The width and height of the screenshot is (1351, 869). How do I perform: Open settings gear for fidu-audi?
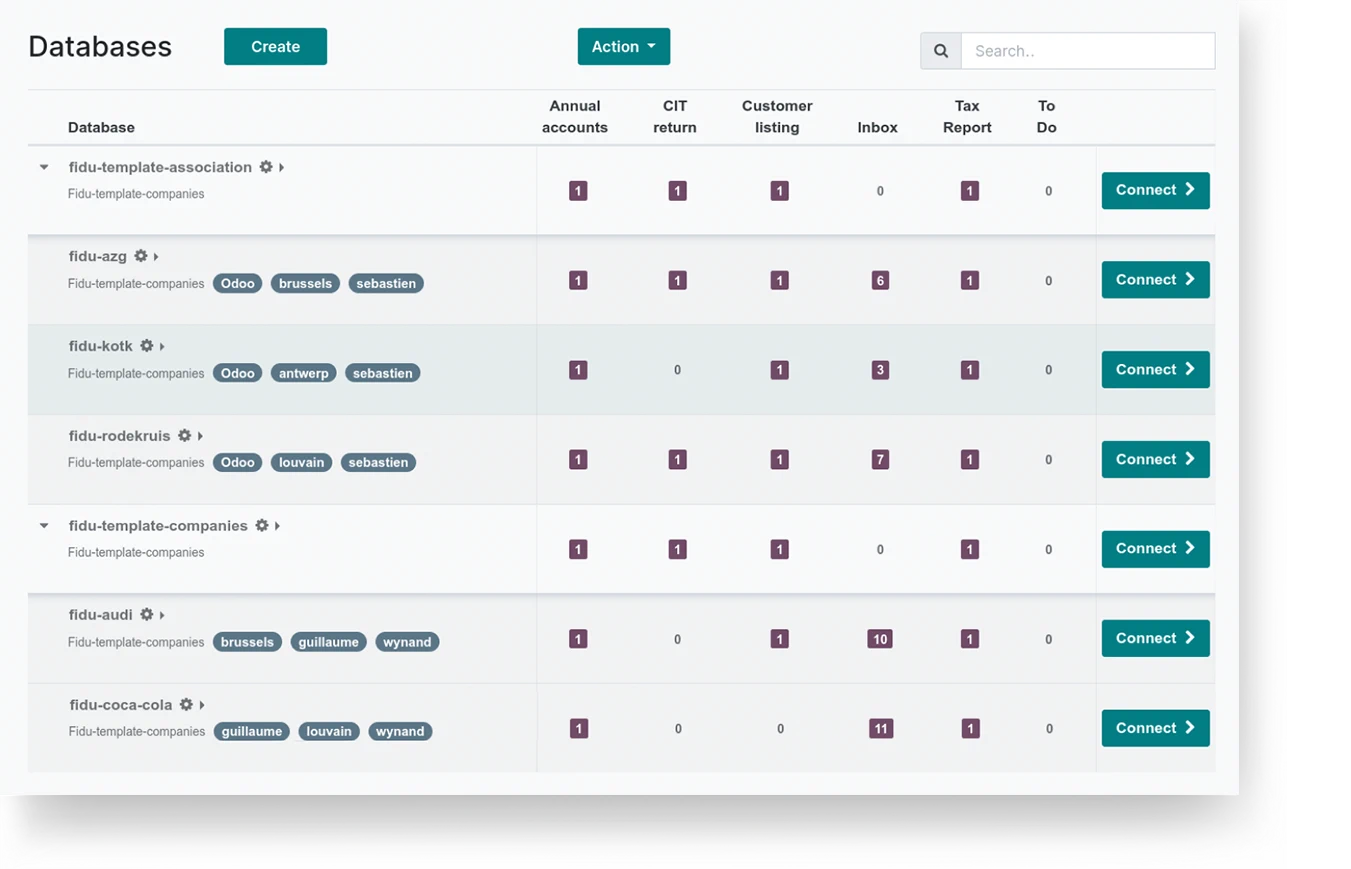(147, 615)
